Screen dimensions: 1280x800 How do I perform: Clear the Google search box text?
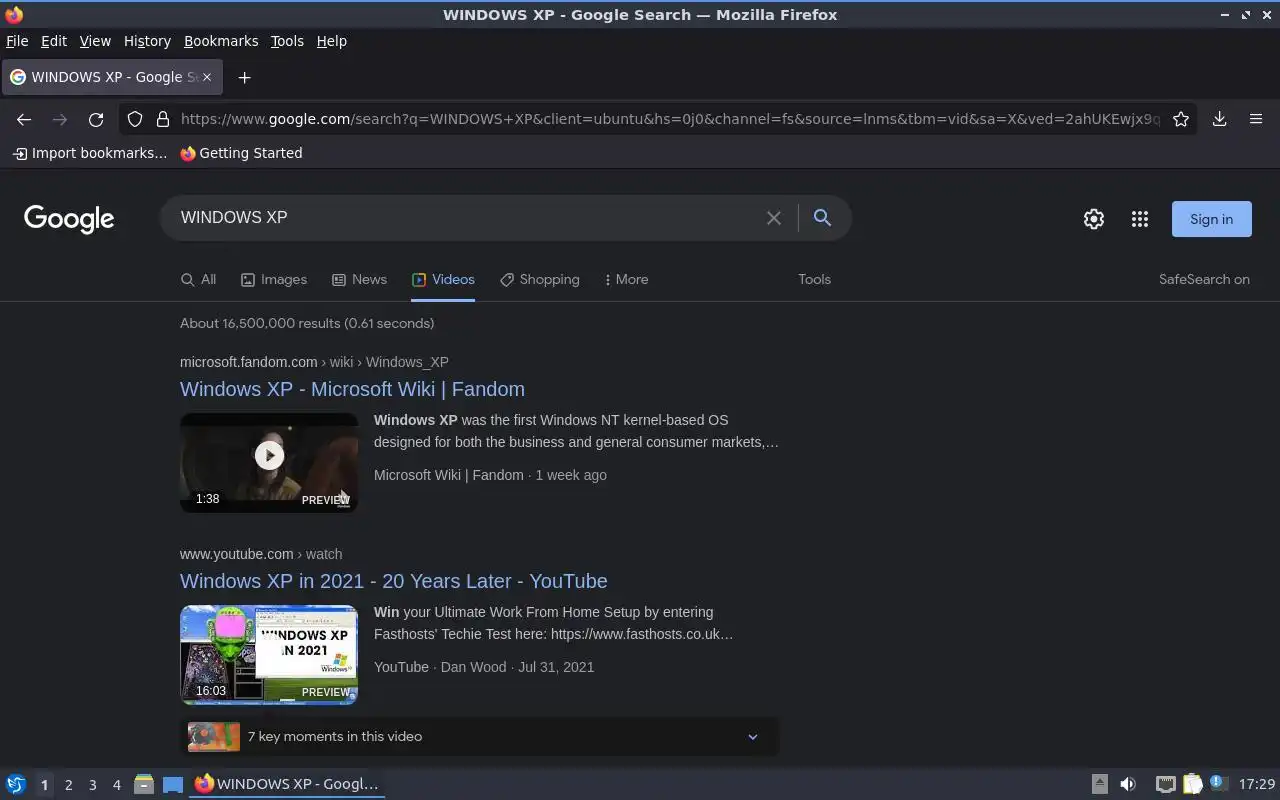pos(774,218)
